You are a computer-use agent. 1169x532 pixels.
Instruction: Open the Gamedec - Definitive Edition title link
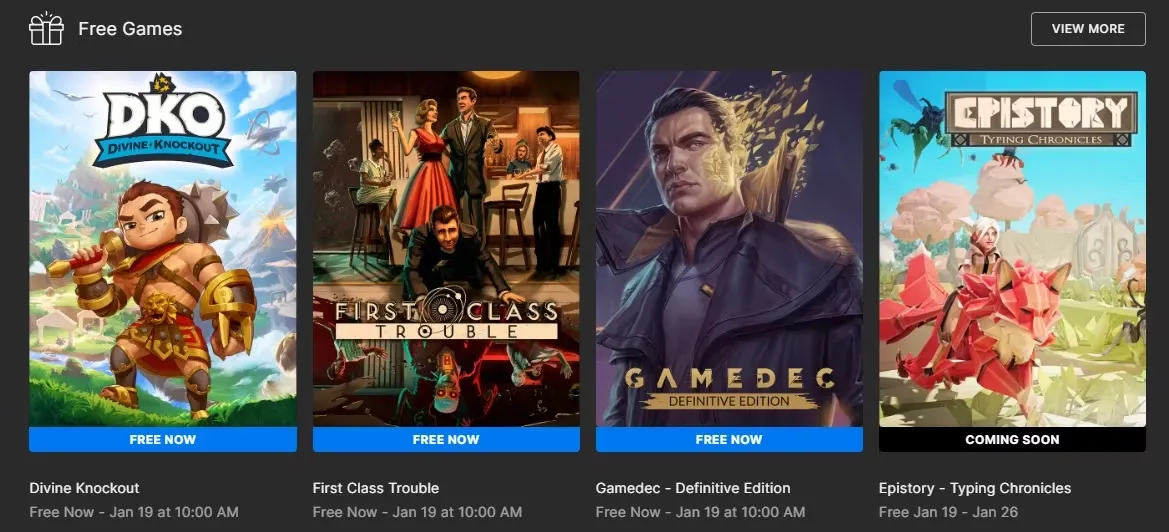click(x=693, y=488)
